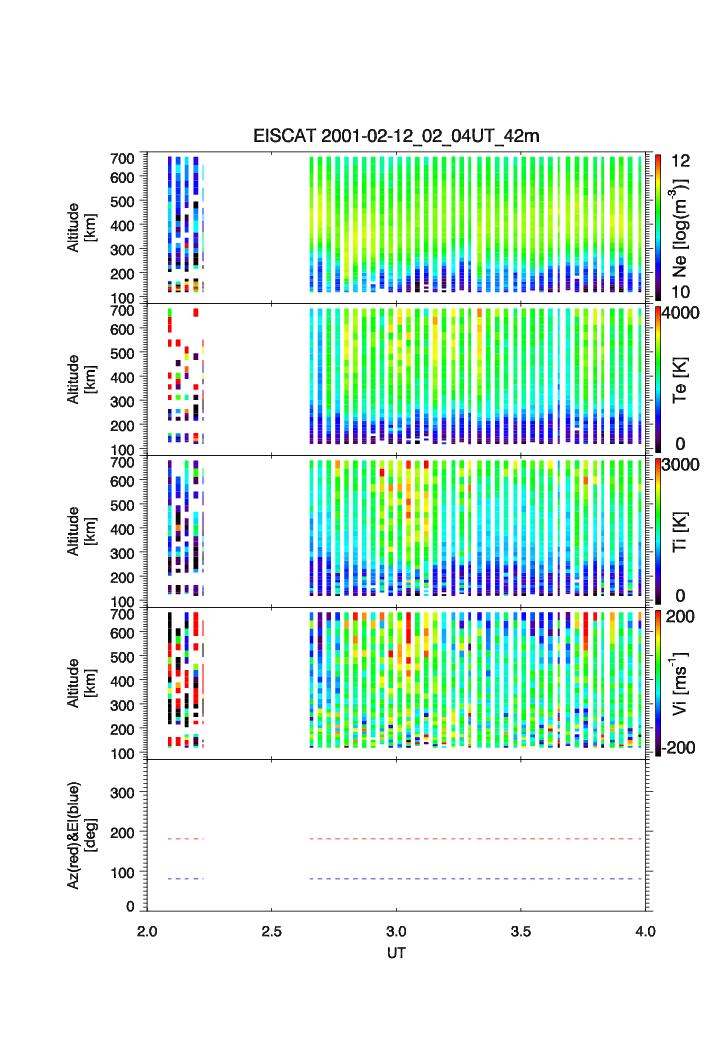
Task: Click the 2.5 tick label on UT axis
Action: (271, 930)
